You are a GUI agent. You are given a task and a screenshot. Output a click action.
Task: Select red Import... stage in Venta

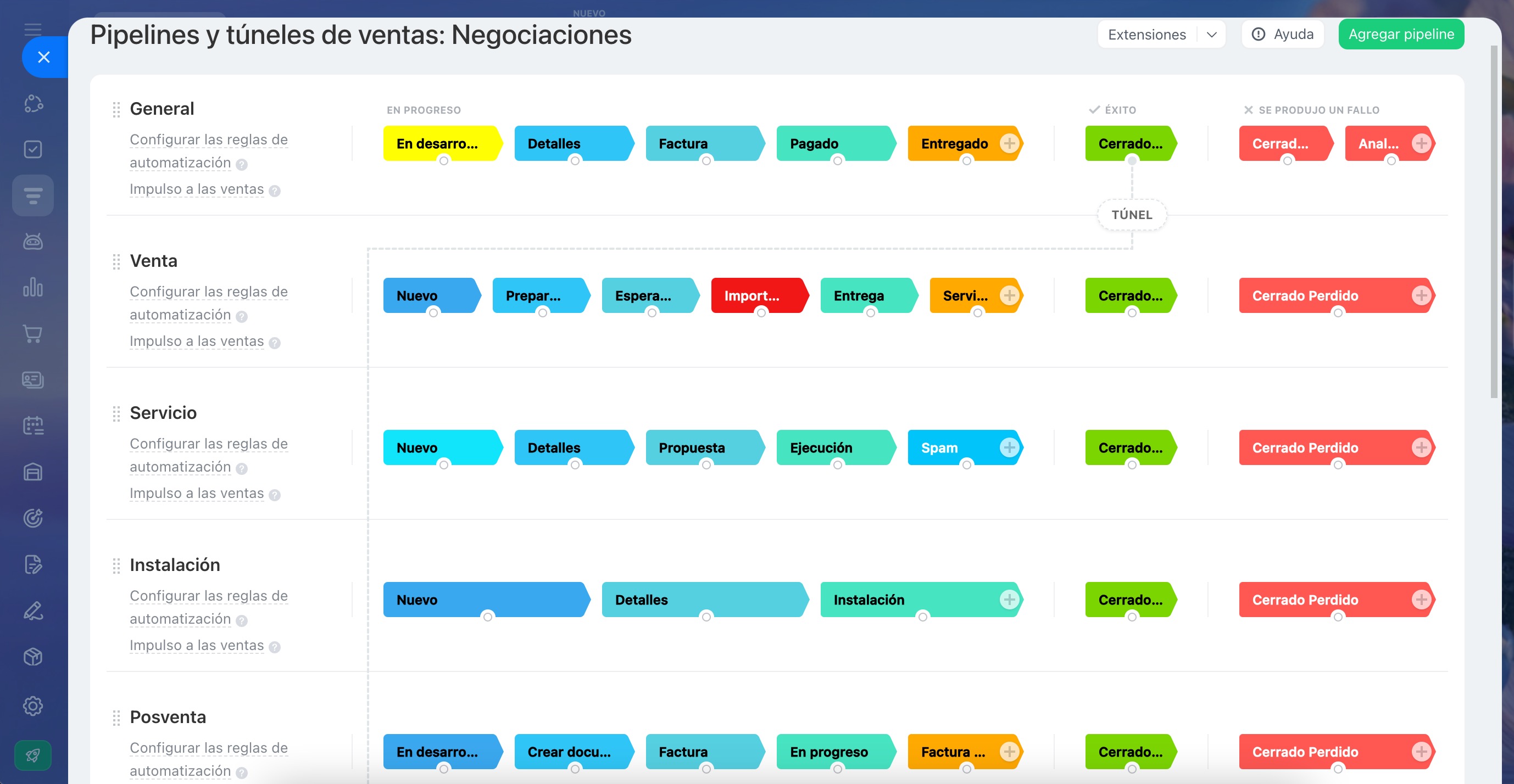coord(759,295)
